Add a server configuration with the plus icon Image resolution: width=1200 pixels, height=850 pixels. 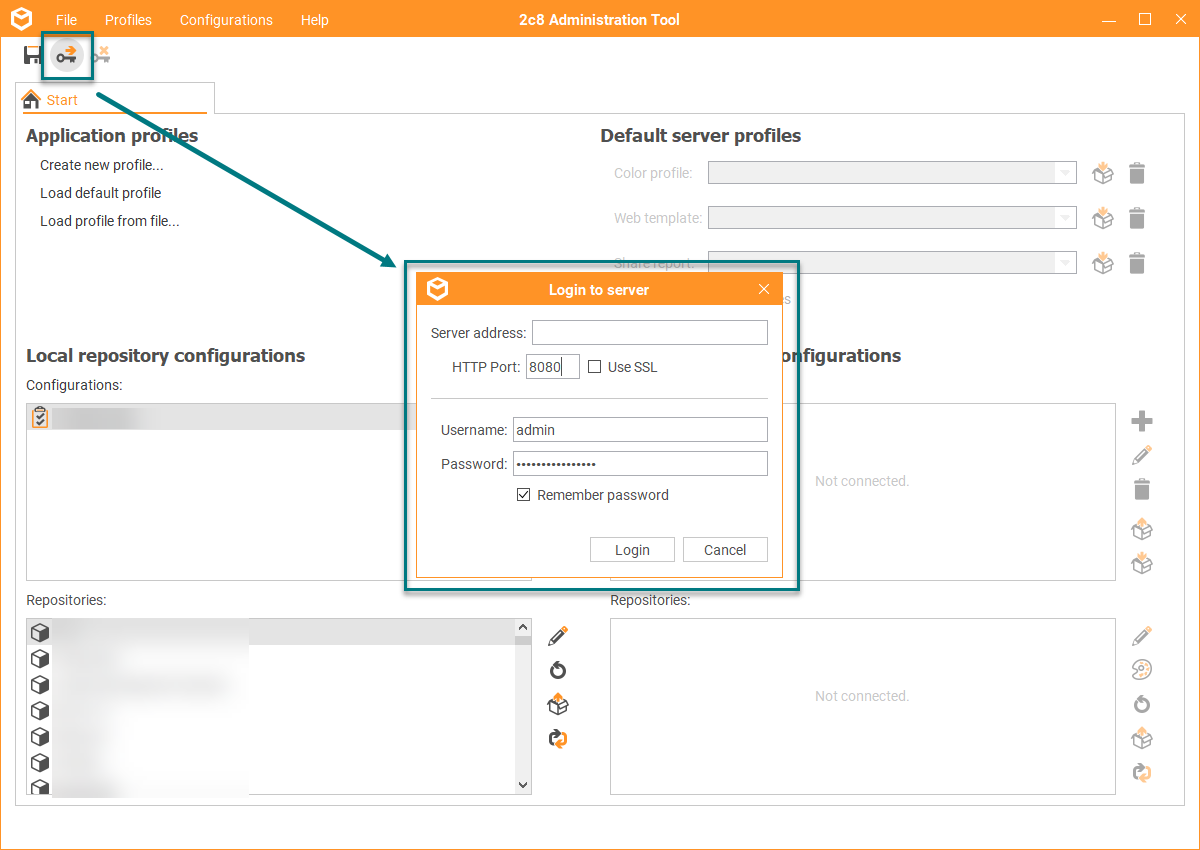(x=1142, y=421)
